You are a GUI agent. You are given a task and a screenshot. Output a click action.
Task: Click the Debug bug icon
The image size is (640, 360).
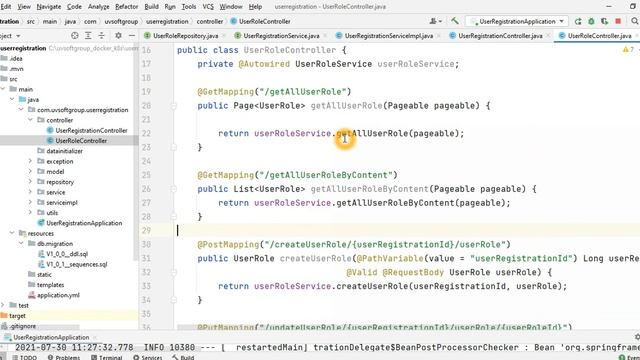tap(591, 21)
